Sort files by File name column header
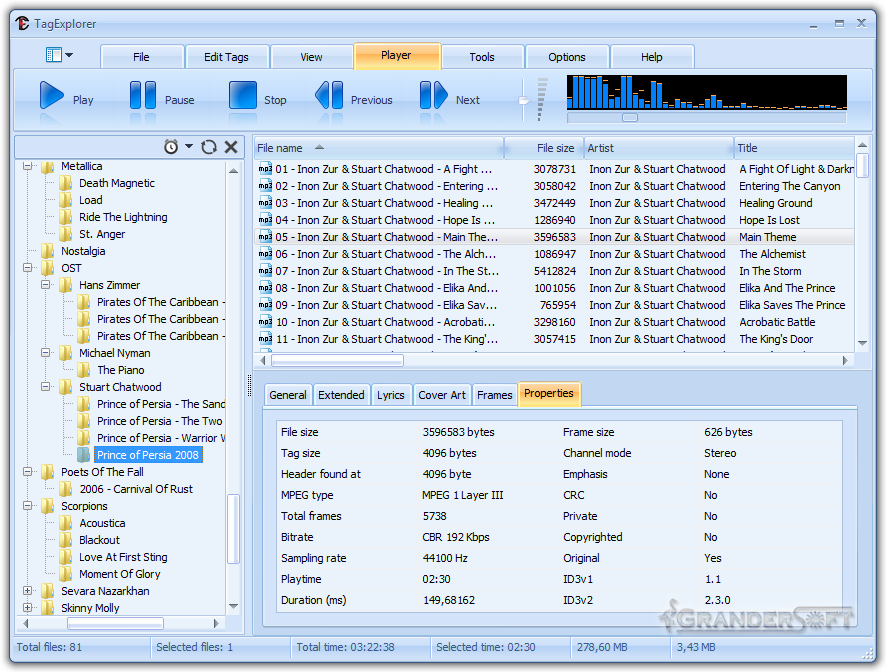886x672 pixels. (280, 148)
